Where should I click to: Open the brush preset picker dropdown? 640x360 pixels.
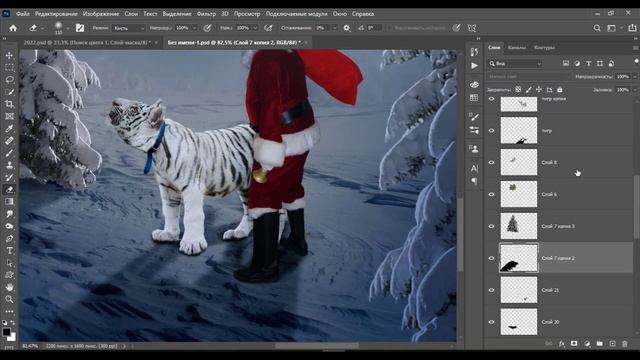click(x=67, y=28)
